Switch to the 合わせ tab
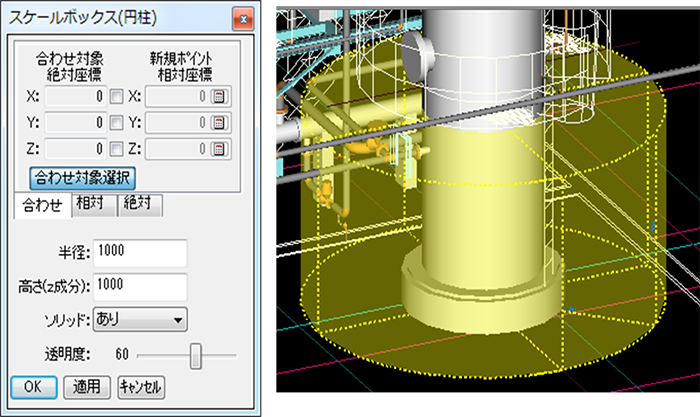Screen dimensions: 700x417 (x=42, y=203)
